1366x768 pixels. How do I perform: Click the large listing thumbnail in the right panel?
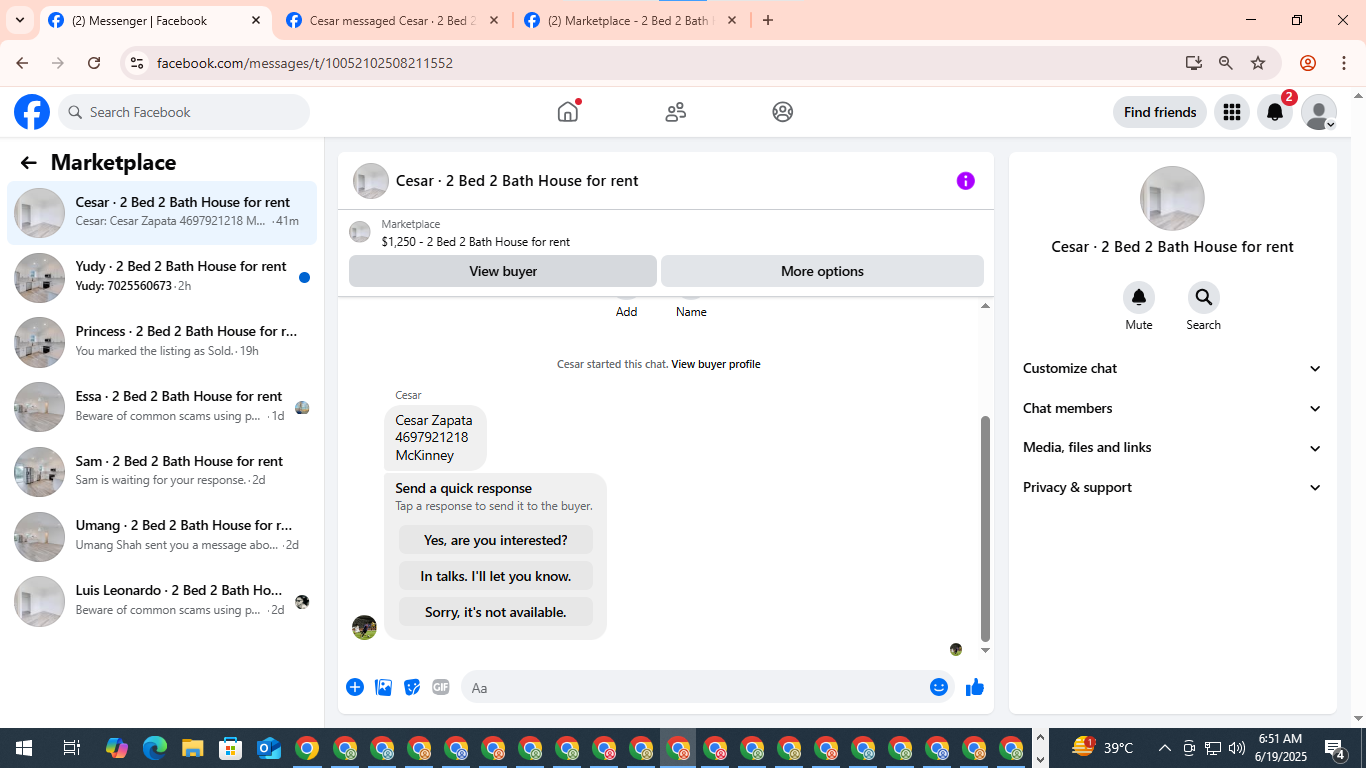point(1172,198)
